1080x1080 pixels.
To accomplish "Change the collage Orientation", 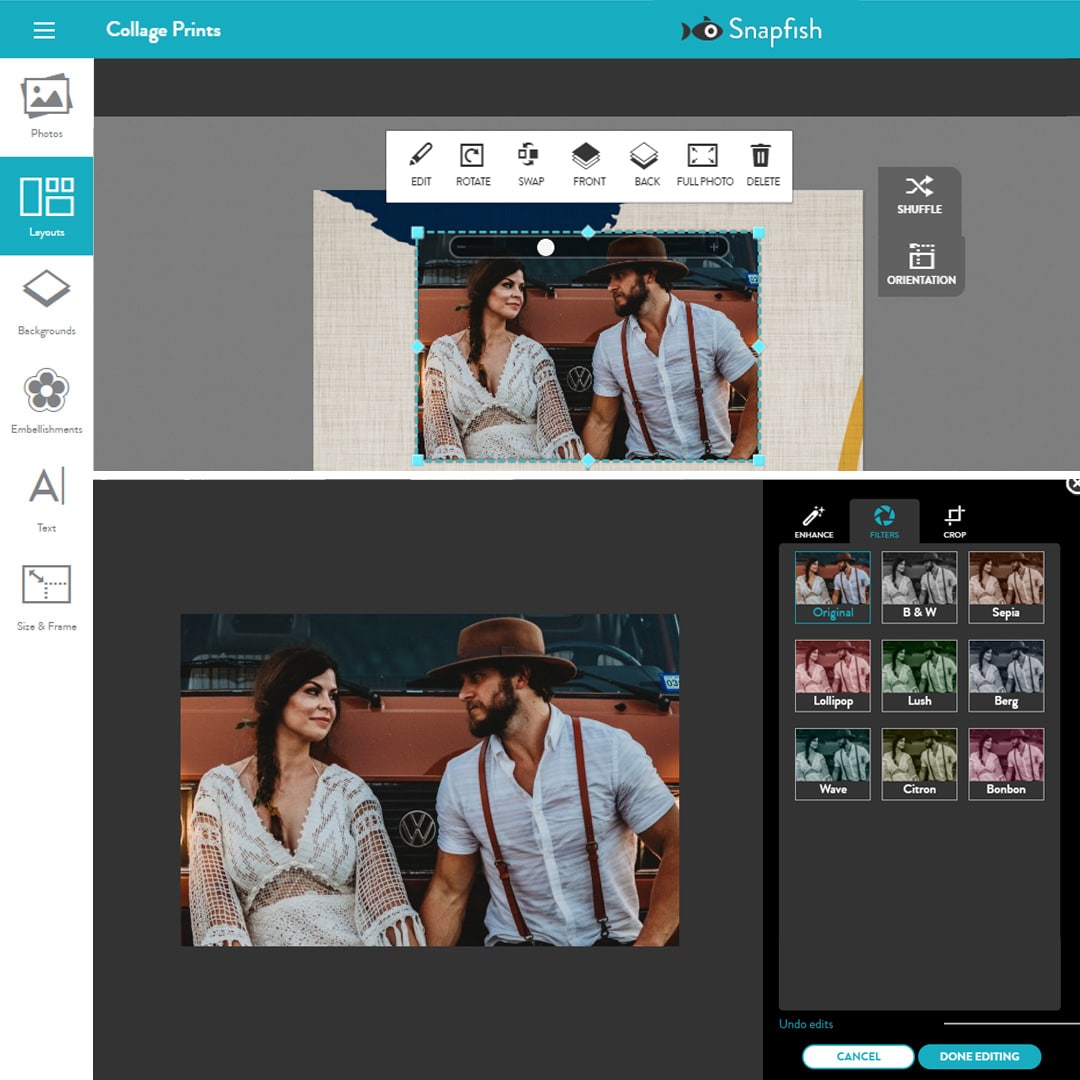I will [919, 265].
